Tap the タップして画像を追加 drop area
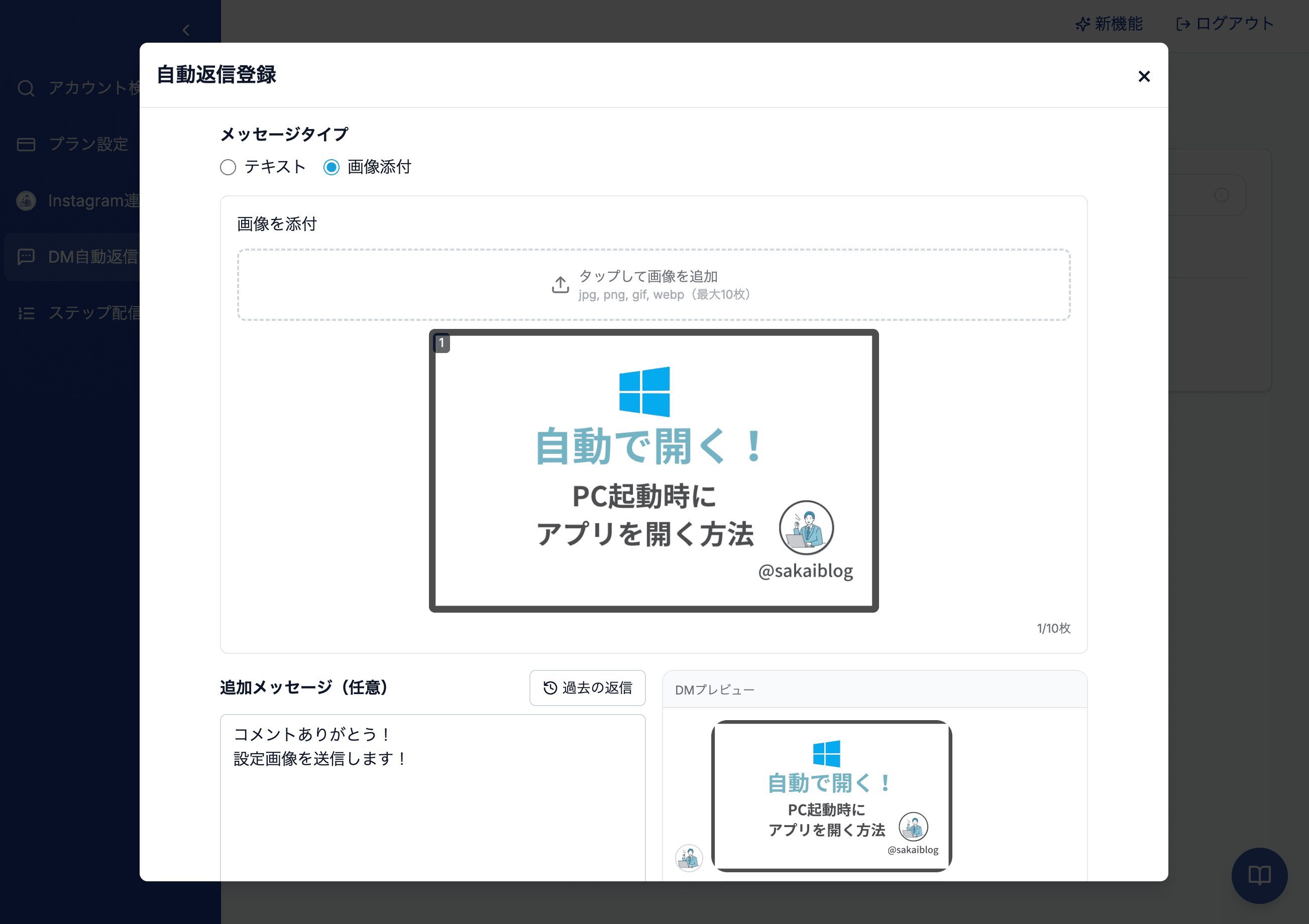Image resolution: width=1309 pixels, height=924 pixels. 653,284
